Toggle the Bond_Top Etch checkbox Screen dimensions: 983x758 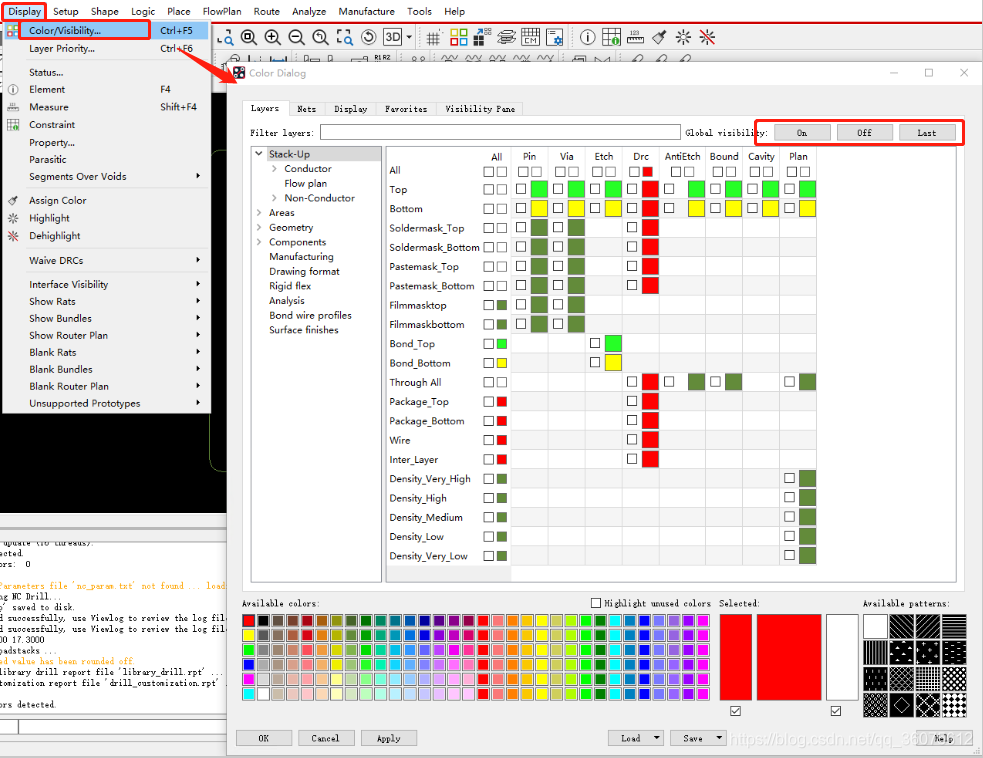595,343
